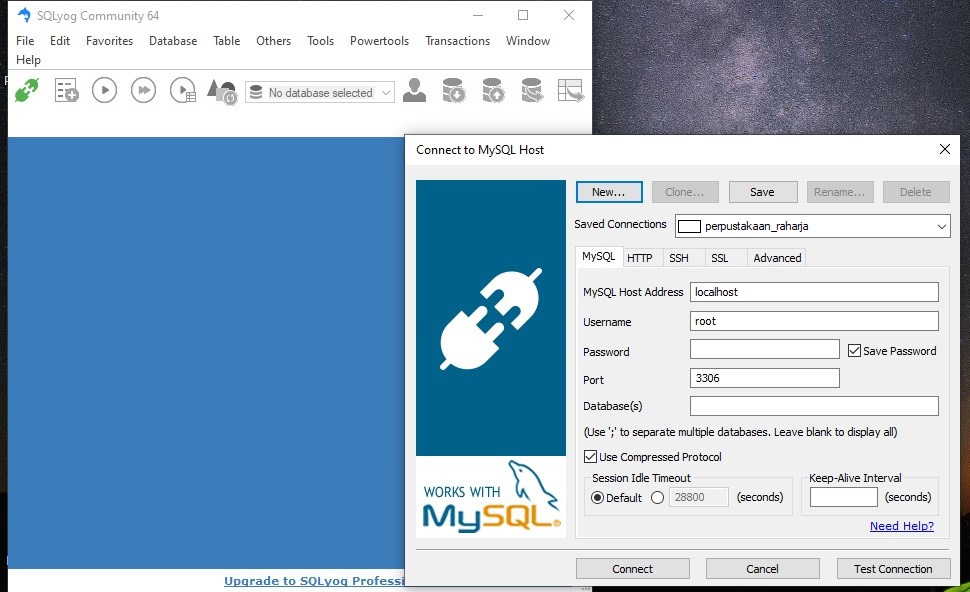
Task: Click the green plug new connection icon
Action: (27, 90)
